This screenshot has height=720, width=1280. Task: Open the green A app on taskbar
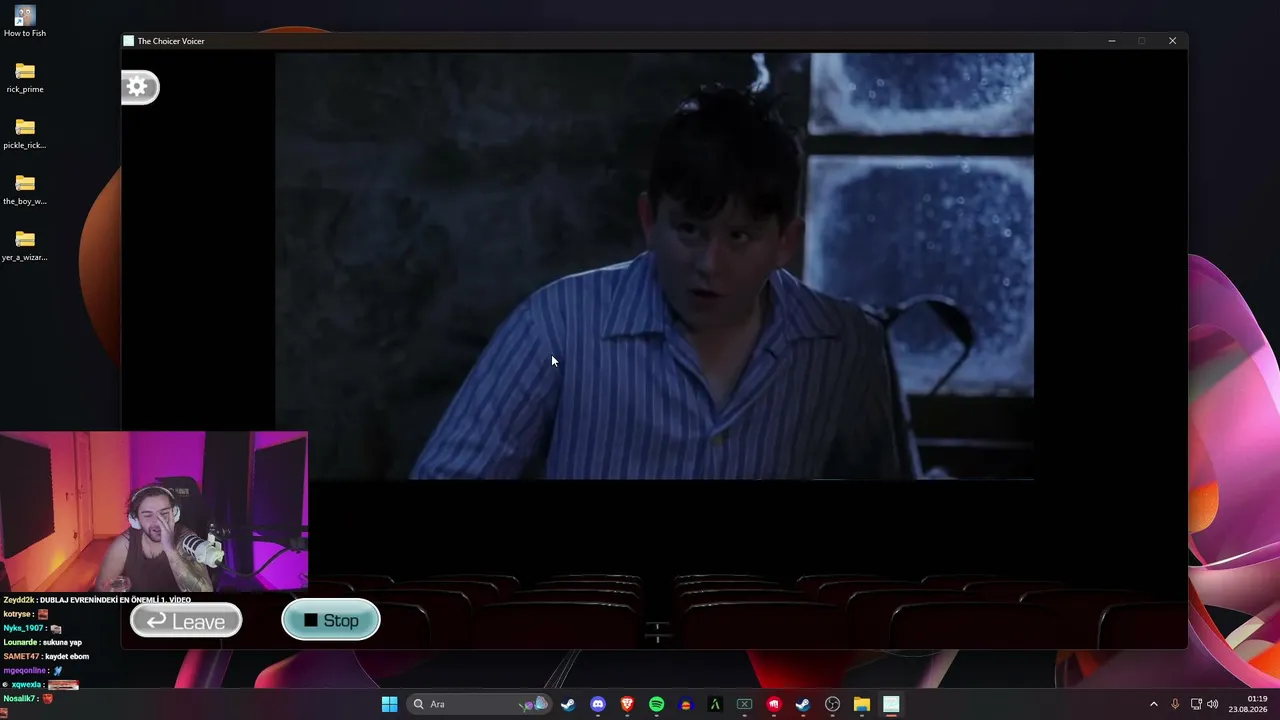point(715,704)
